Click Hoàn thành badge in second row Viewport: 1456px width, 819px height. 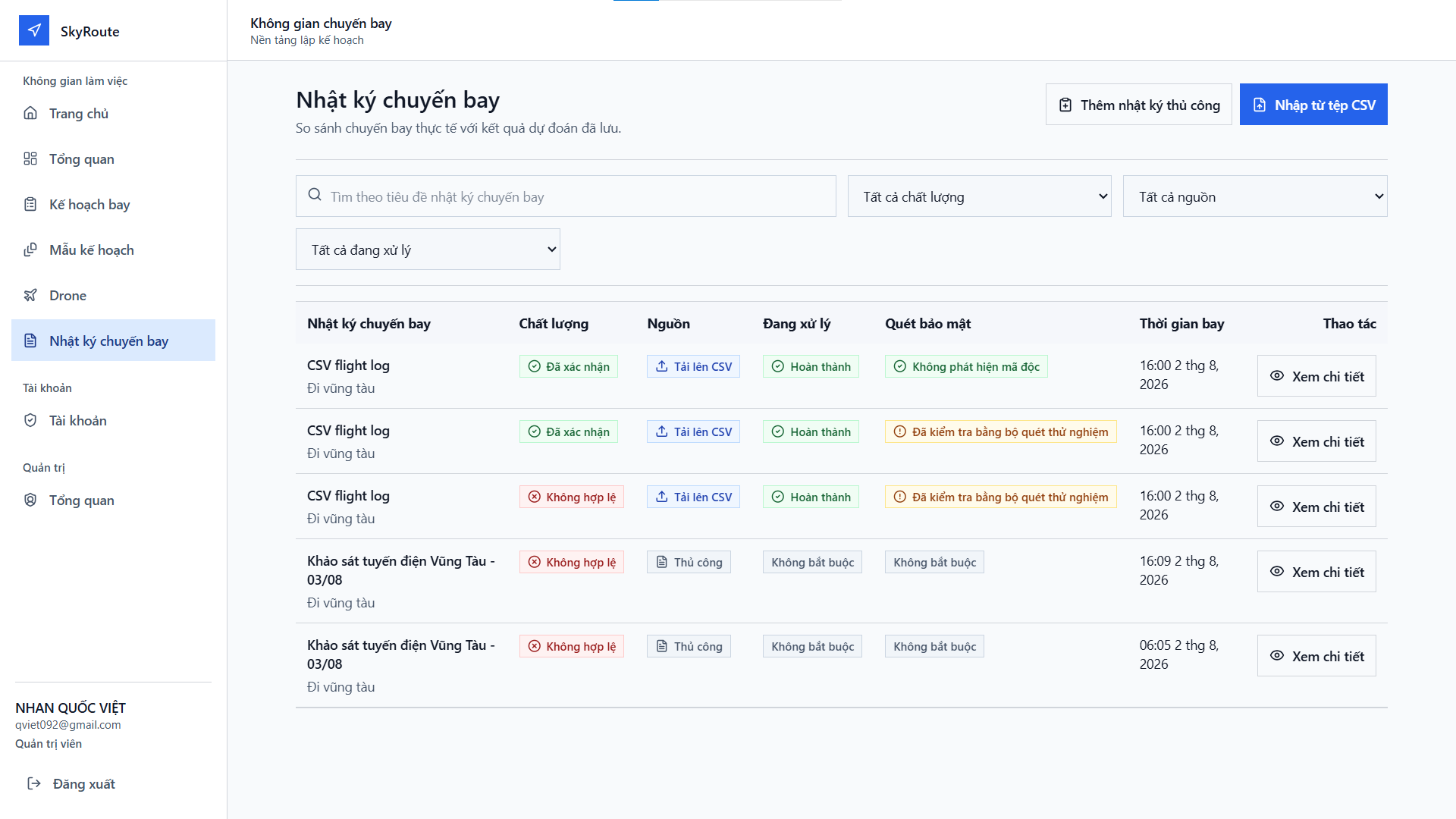pyautogui.click(x=811, y=431)
